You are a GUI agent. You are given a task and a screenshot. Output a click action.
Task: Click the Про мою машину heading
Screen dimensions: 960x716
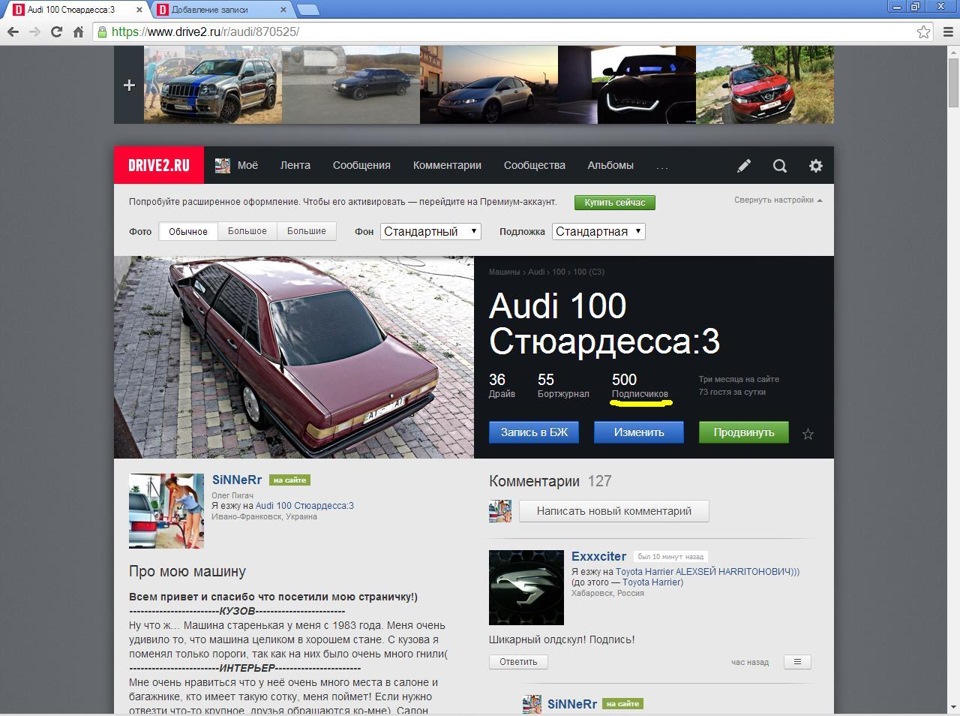(x=187, y=571)
